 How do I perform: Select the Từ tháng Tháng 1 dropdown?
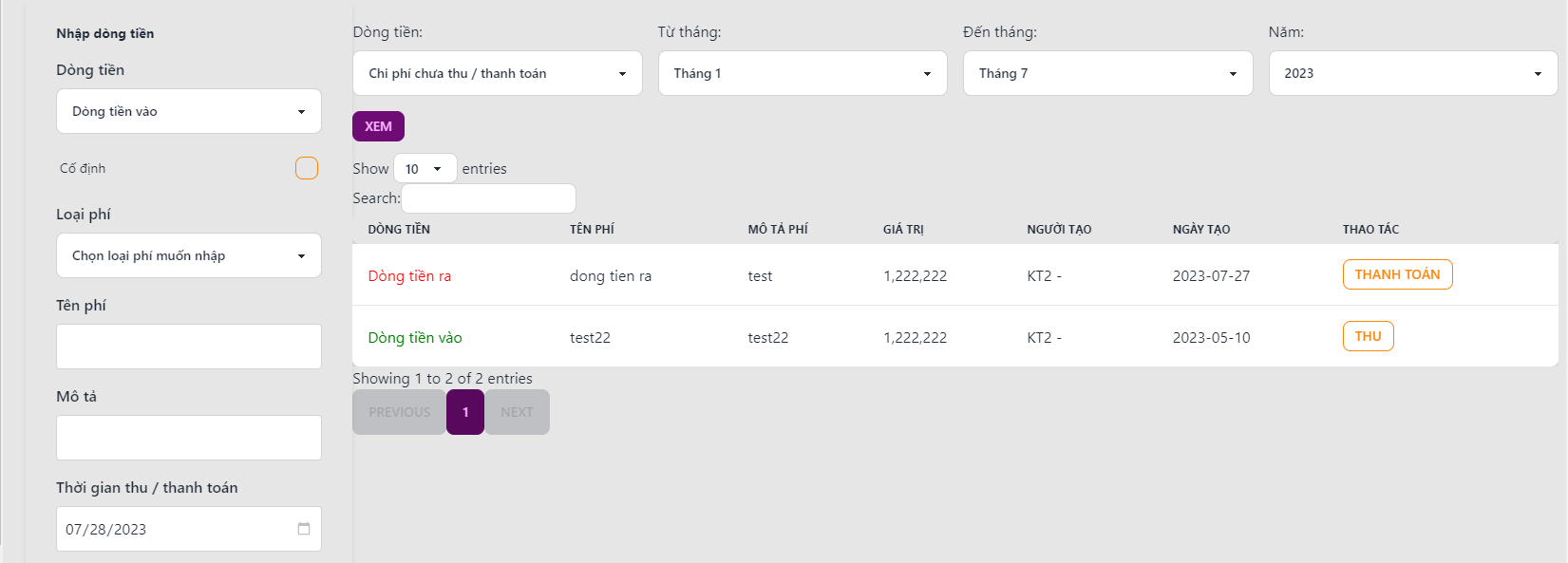click(802, 73)
